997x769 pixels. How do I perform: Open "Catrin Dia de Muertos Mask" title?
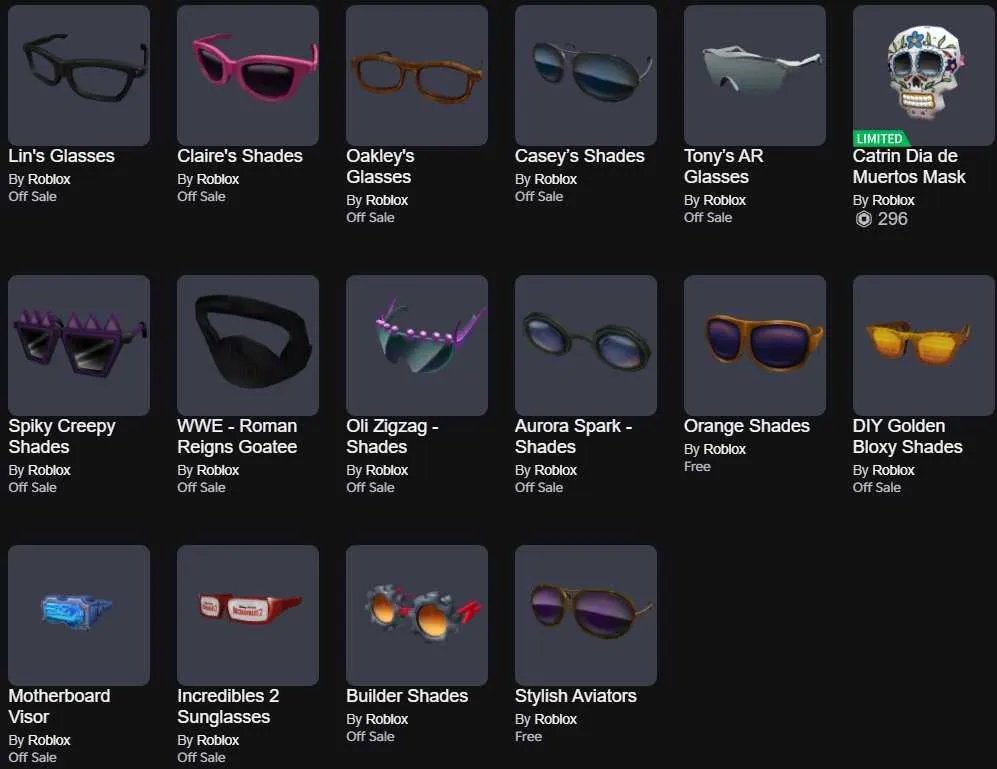(x=909, y=166)
